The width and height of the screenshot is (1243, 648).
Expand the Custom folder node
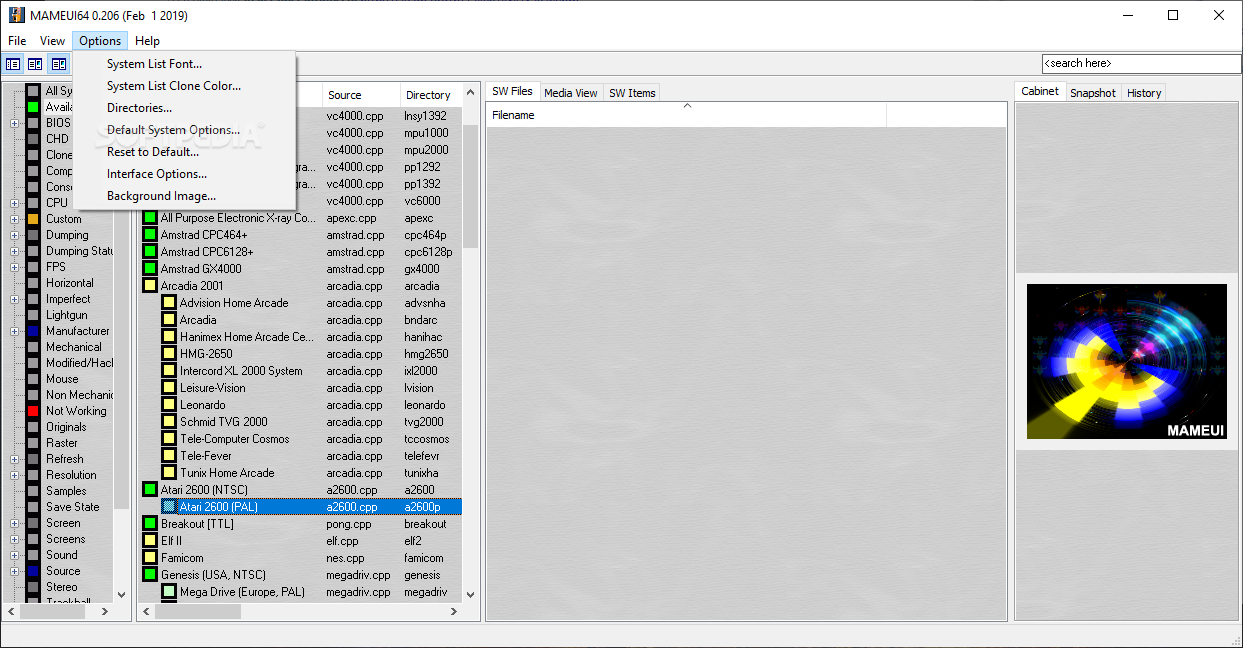coord(14,219)
